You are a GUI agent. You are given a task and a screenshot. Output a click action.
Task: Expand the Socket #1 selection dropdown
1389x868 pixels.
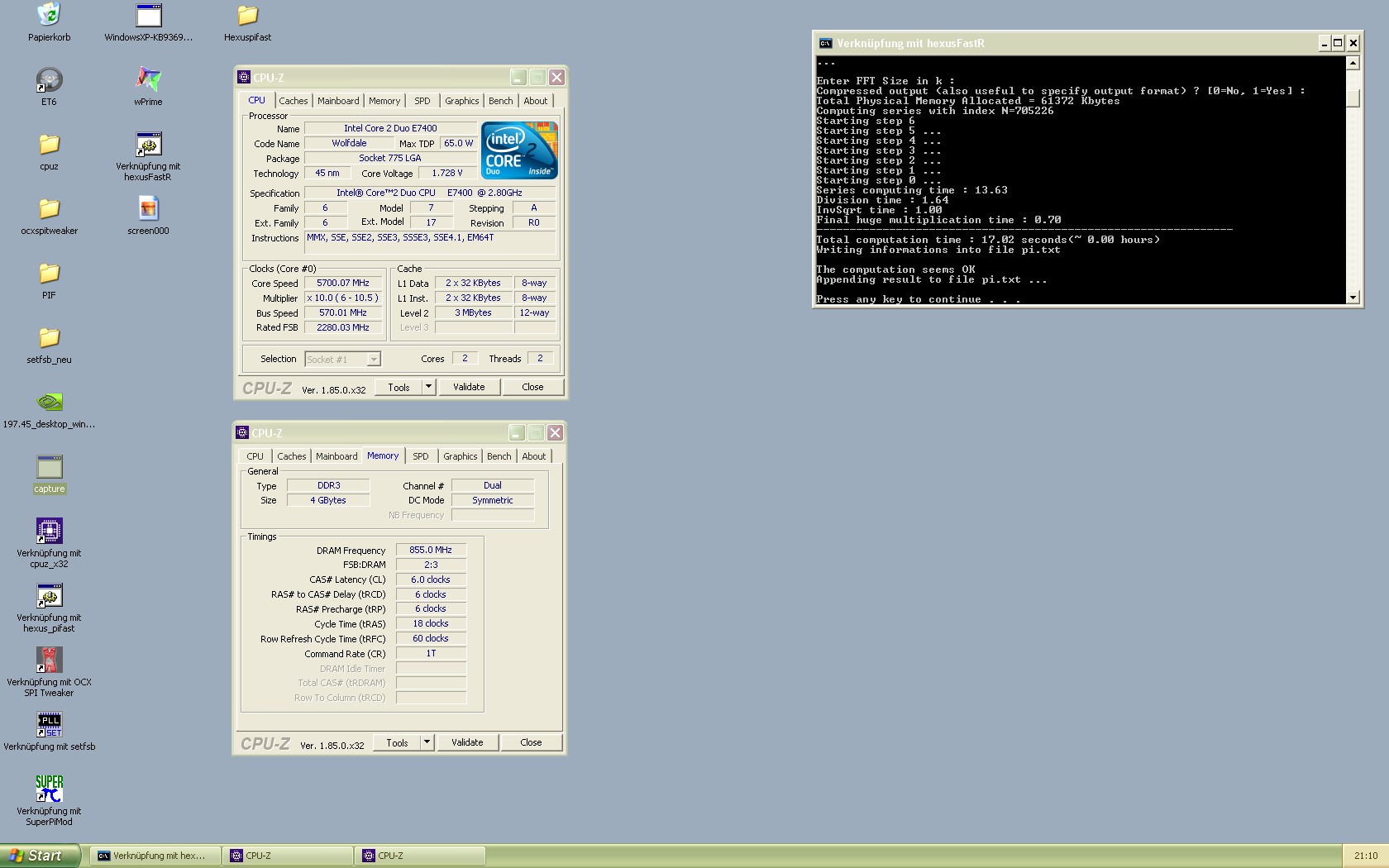[374, 360]
